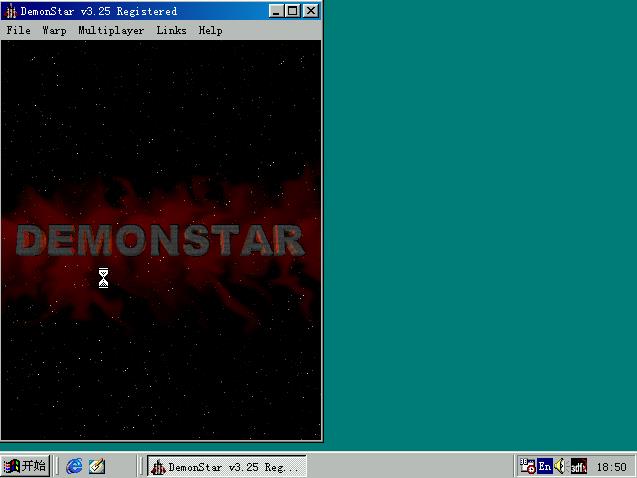Viewport: 637px width, 478px height.
Task: Open the volume speaker tray icon
Action: [x=560, y=466]
